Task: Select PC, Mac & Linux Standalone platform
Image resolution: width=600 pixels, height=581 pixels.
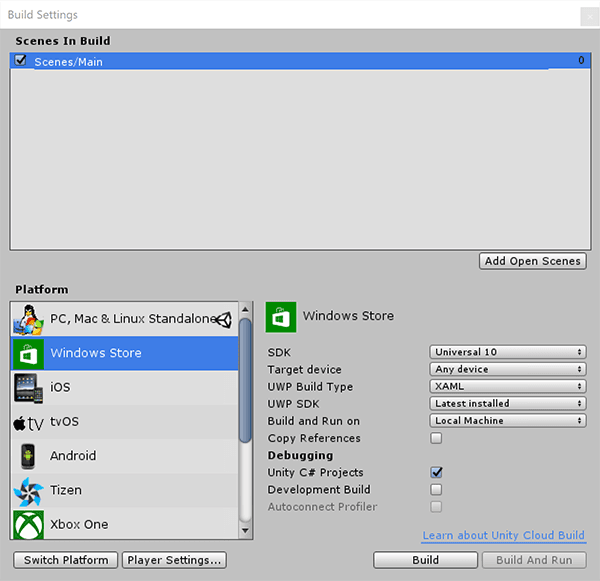Action: coord(125,319)
